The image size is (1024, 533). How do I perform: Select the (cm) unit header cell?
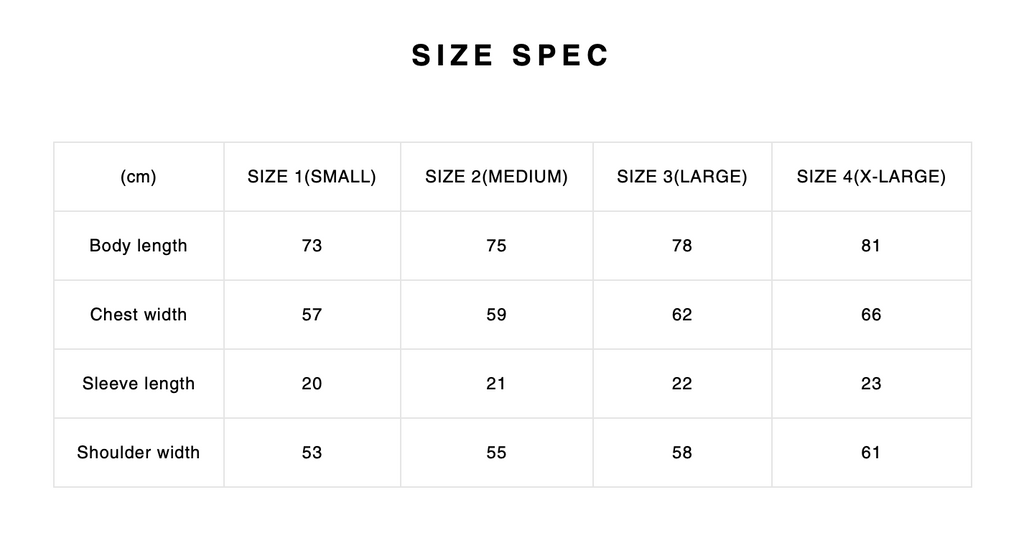(138, 177)
